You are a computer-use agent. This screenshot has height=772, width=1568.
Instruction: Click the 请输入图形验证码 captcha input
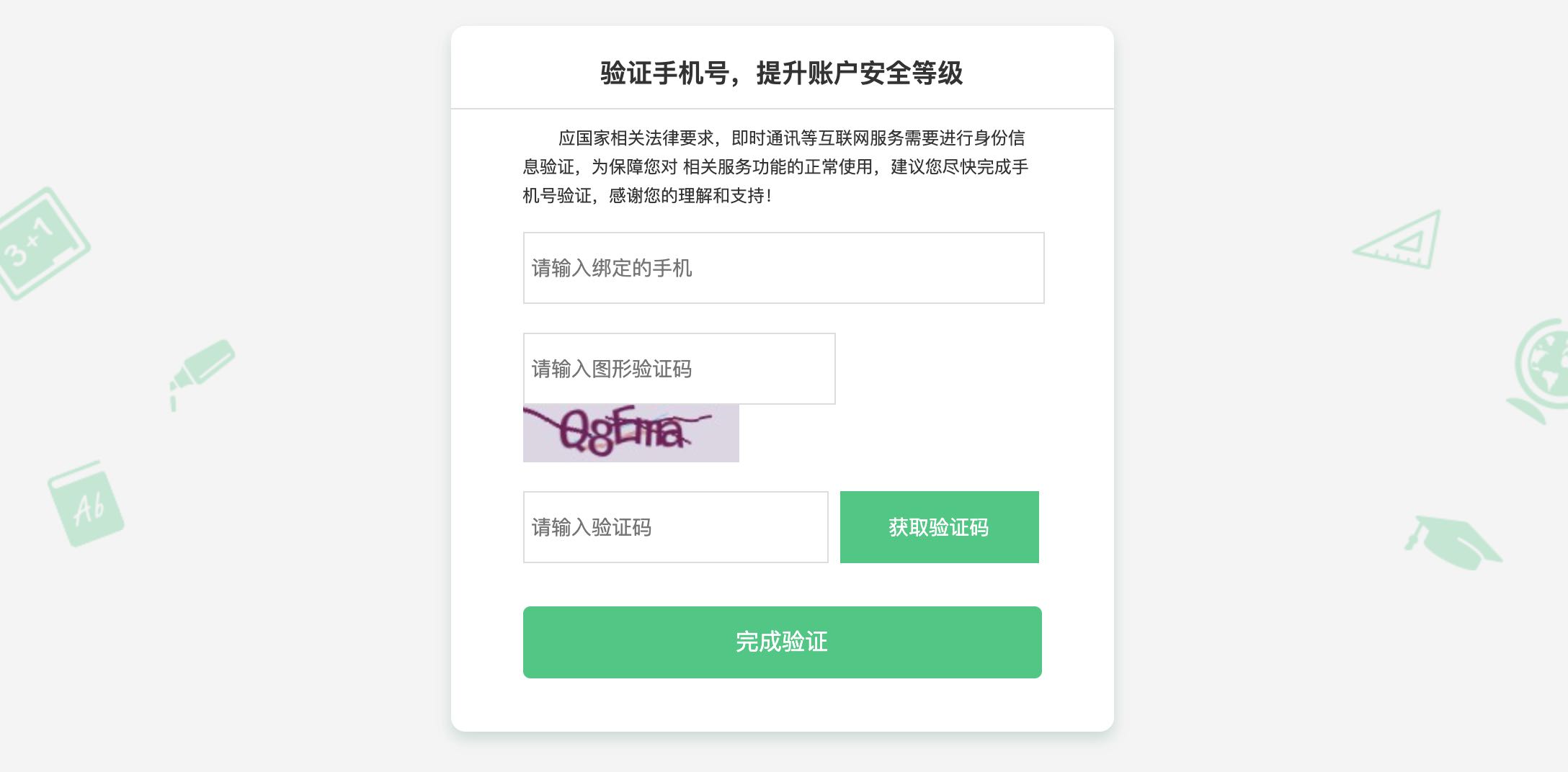(x=679, y=369)
